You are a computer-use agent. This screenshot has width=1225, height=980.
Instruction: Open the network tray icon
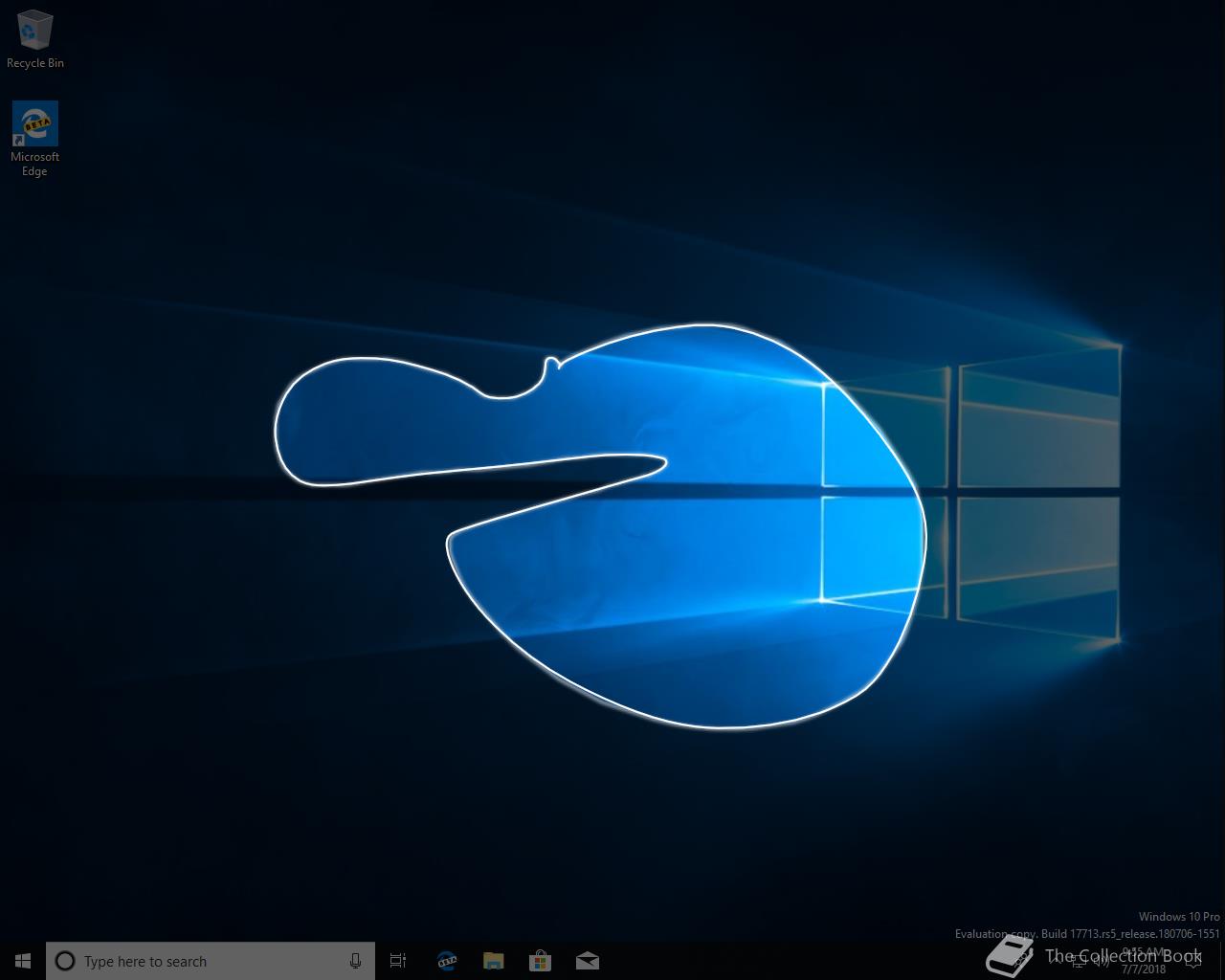1079,962
